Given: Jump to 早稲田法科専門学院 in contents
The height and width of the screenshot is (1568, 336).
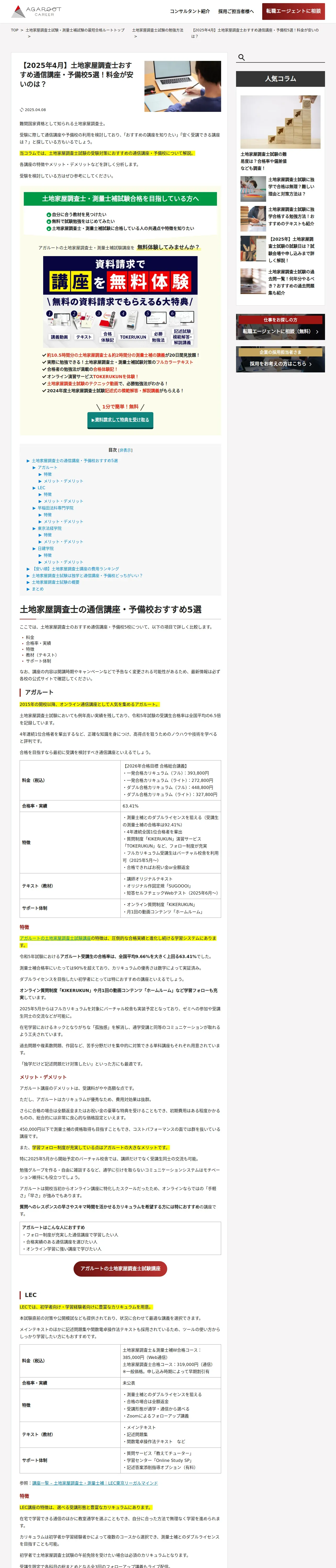Looking at the screenshot, I should click(x=55, y=508).
